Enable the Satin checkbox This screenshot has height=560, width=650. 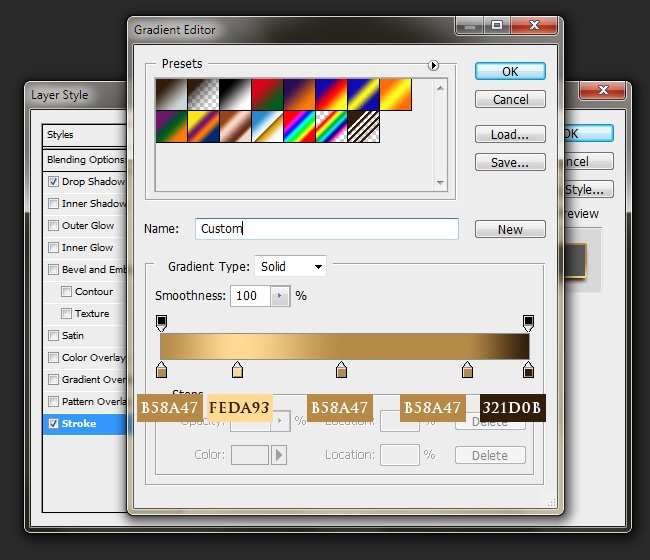point(53,335)
